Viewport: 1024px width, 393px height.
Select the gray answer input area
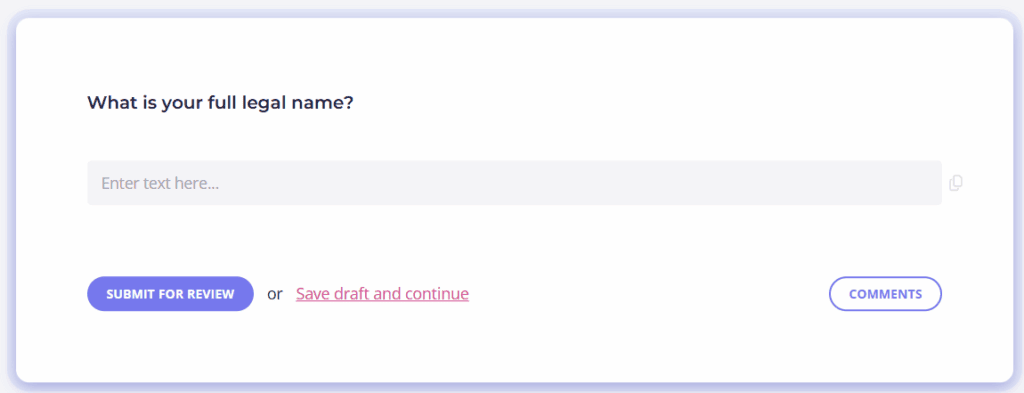tap(515, 183)
